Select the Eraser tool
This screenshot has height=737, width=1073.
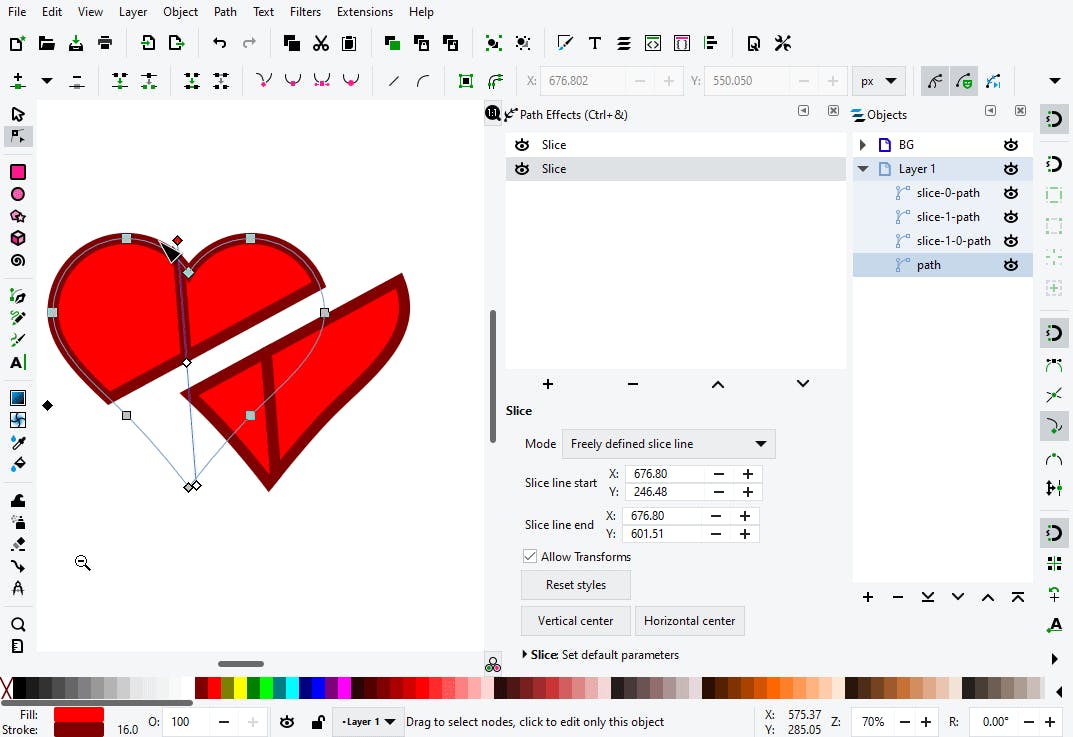(x=18, y=544)
